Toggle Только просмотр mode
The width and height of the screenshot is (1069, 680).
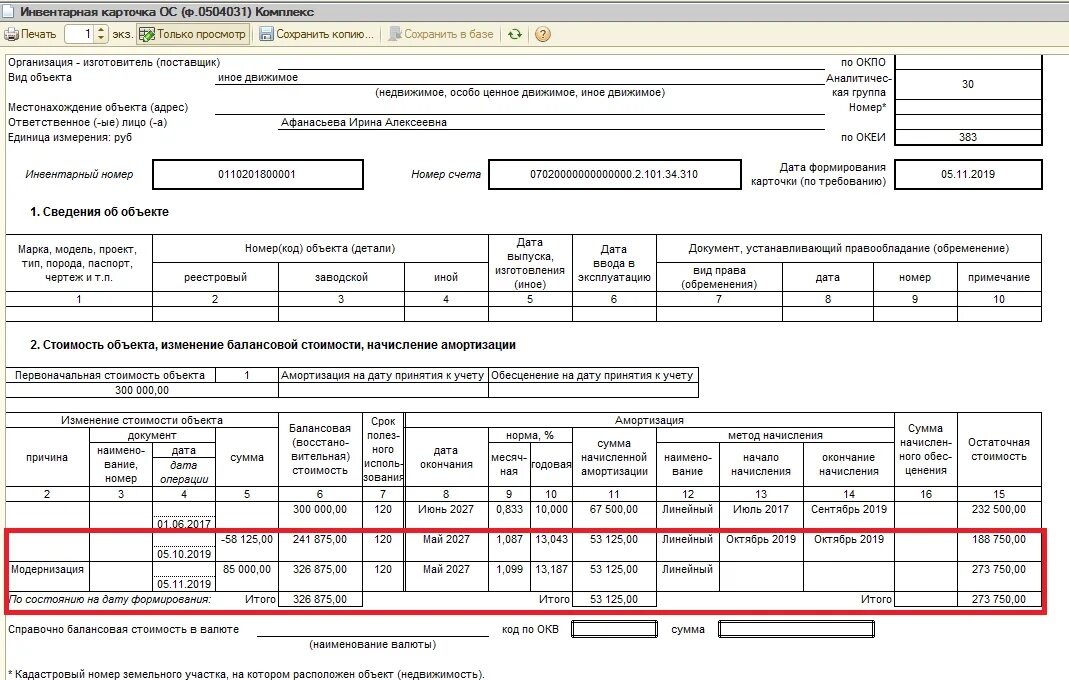193,34
